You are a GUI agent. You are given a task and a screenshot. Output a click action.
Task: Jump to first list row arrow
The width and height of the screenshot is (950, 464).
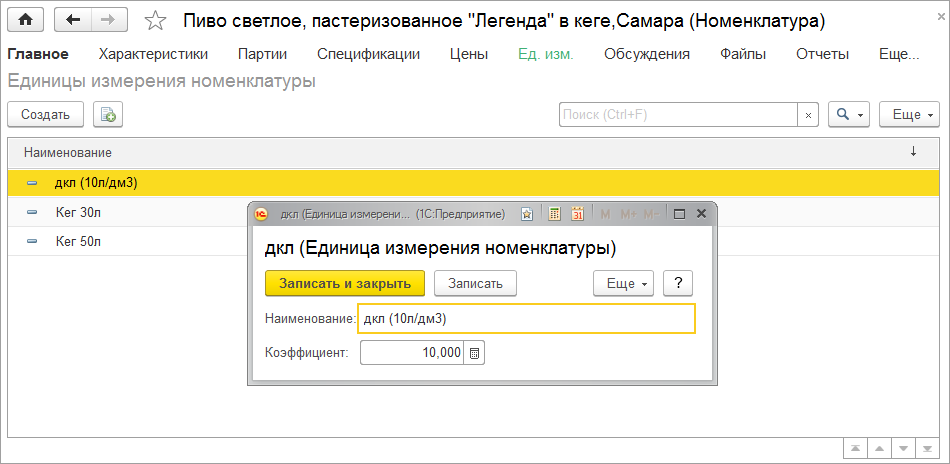point(855,449)
